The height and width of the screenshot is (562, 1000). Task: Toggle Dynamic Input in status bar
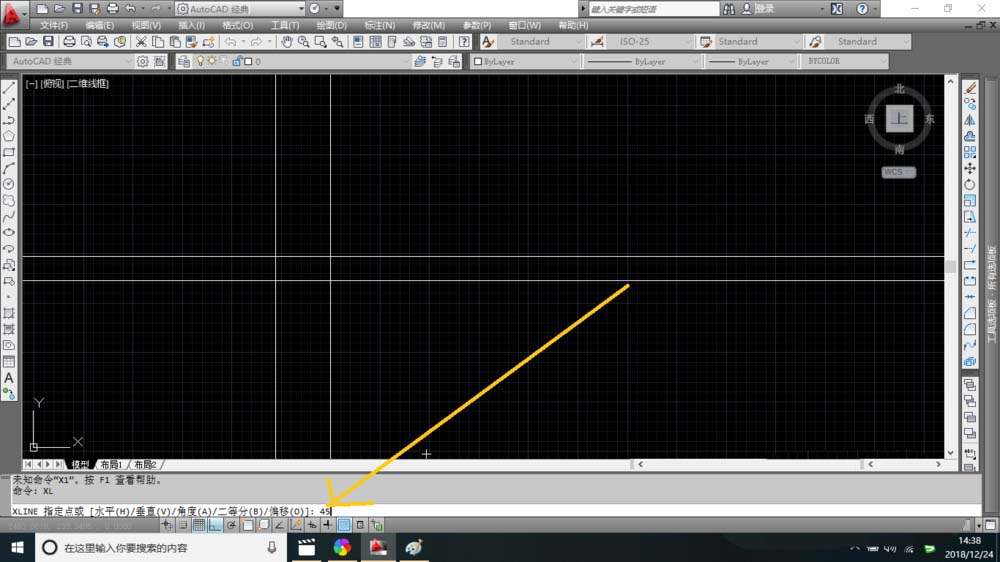pos(312,525)
